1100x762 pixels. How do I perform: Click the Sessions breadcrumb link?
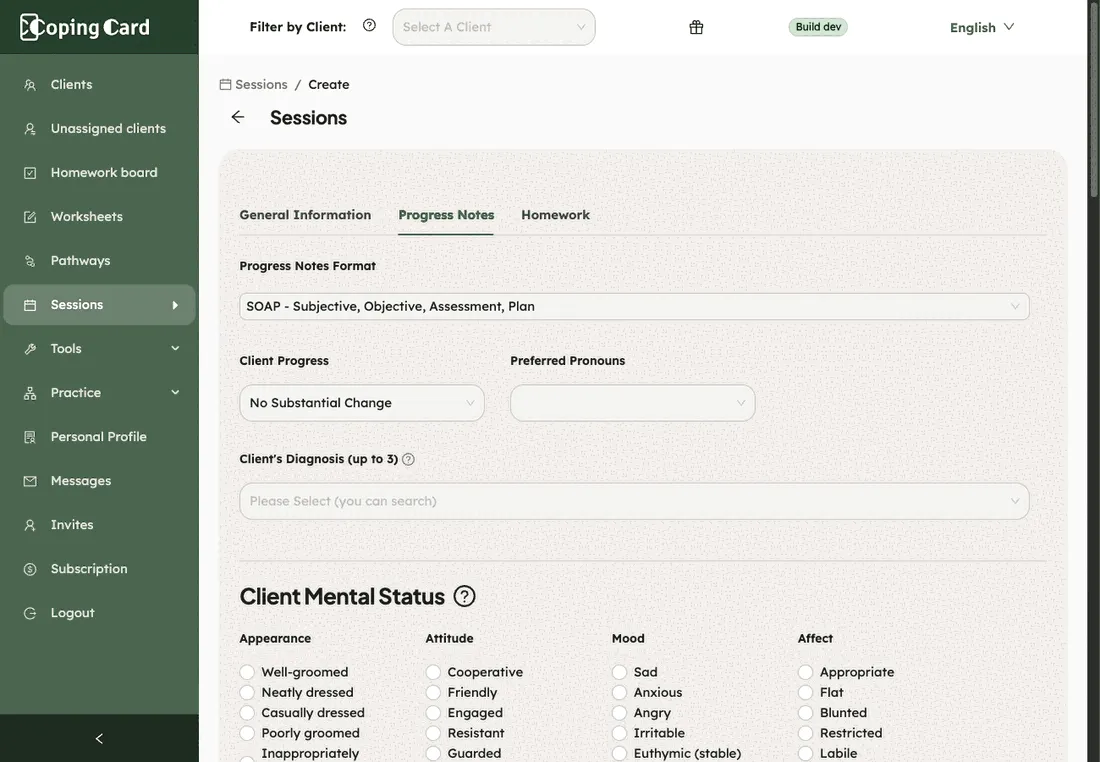pyautogui.click(x=261, y=84)
